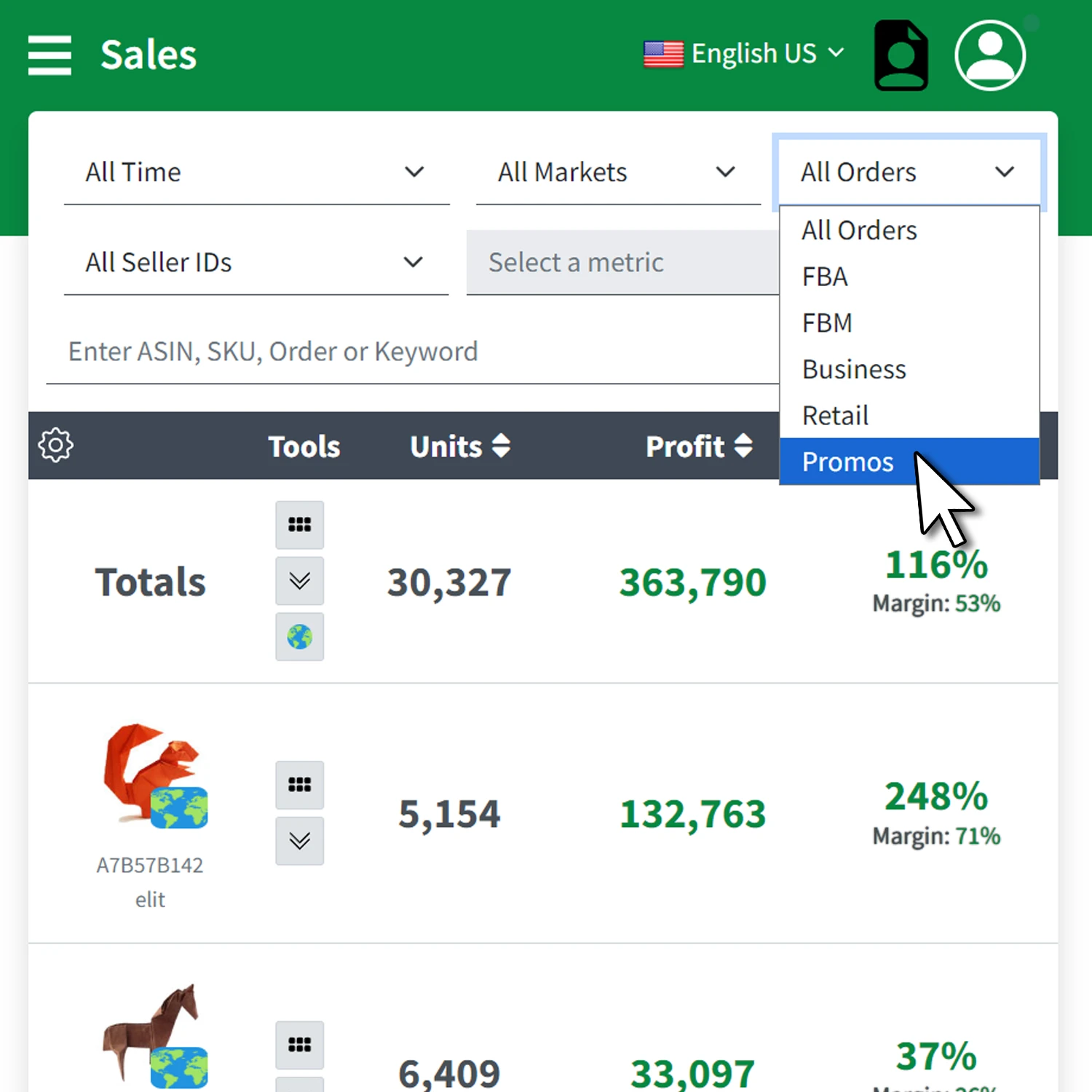Click the globe button in Totals row
The image size is (1092, 1092).
[x=299, y=636]
